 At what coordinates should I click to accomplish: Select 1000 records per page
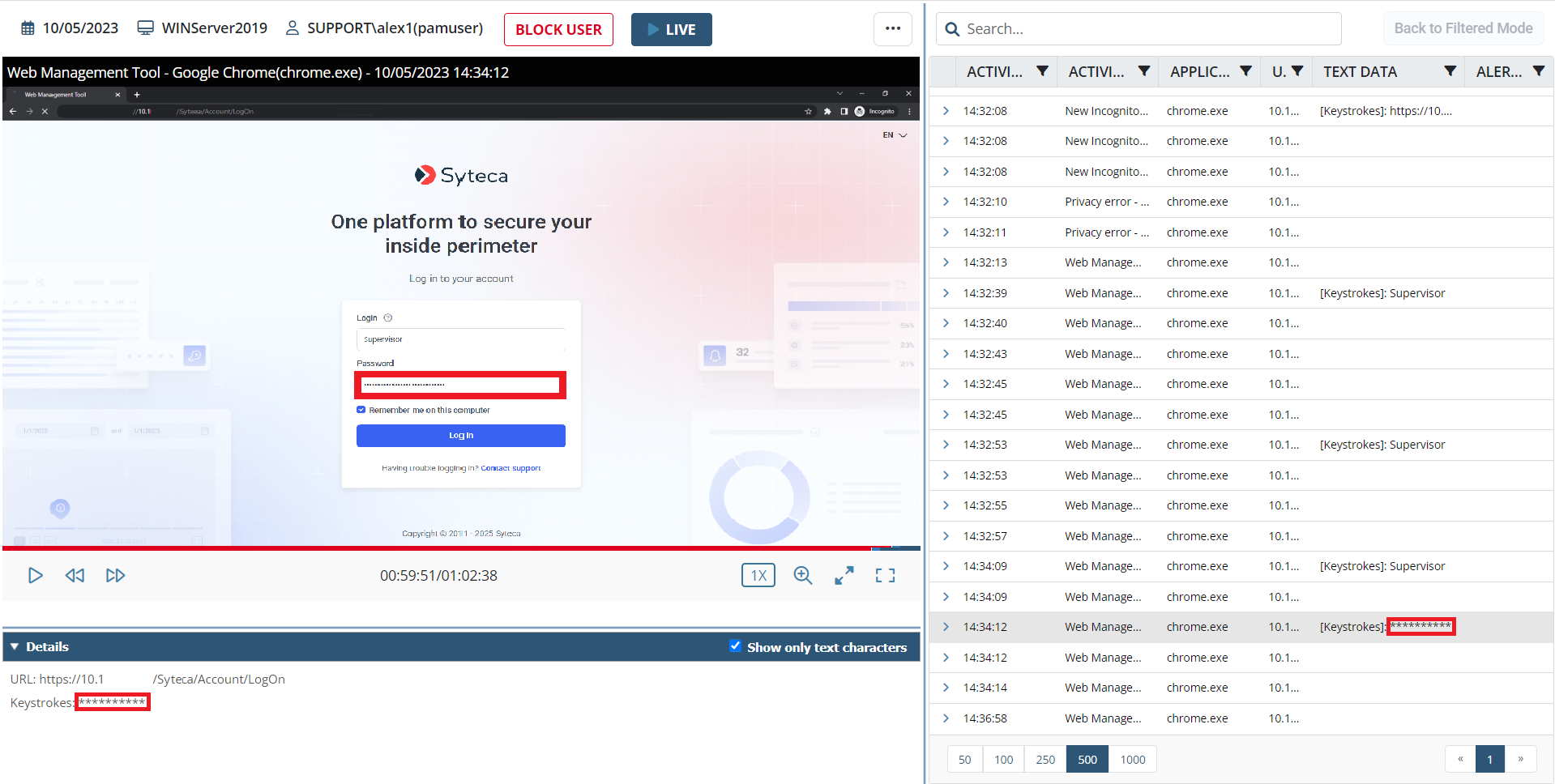click(1132, 760)
